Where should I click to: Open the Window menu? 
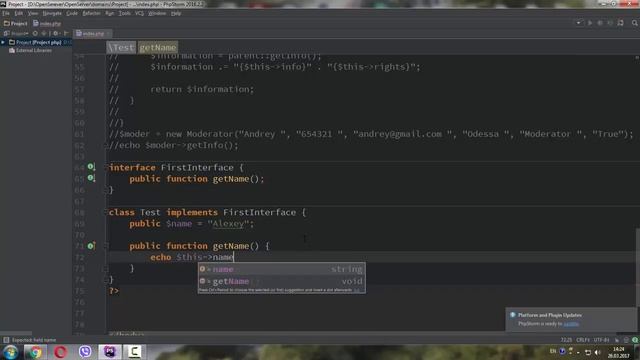click(157, 13)
